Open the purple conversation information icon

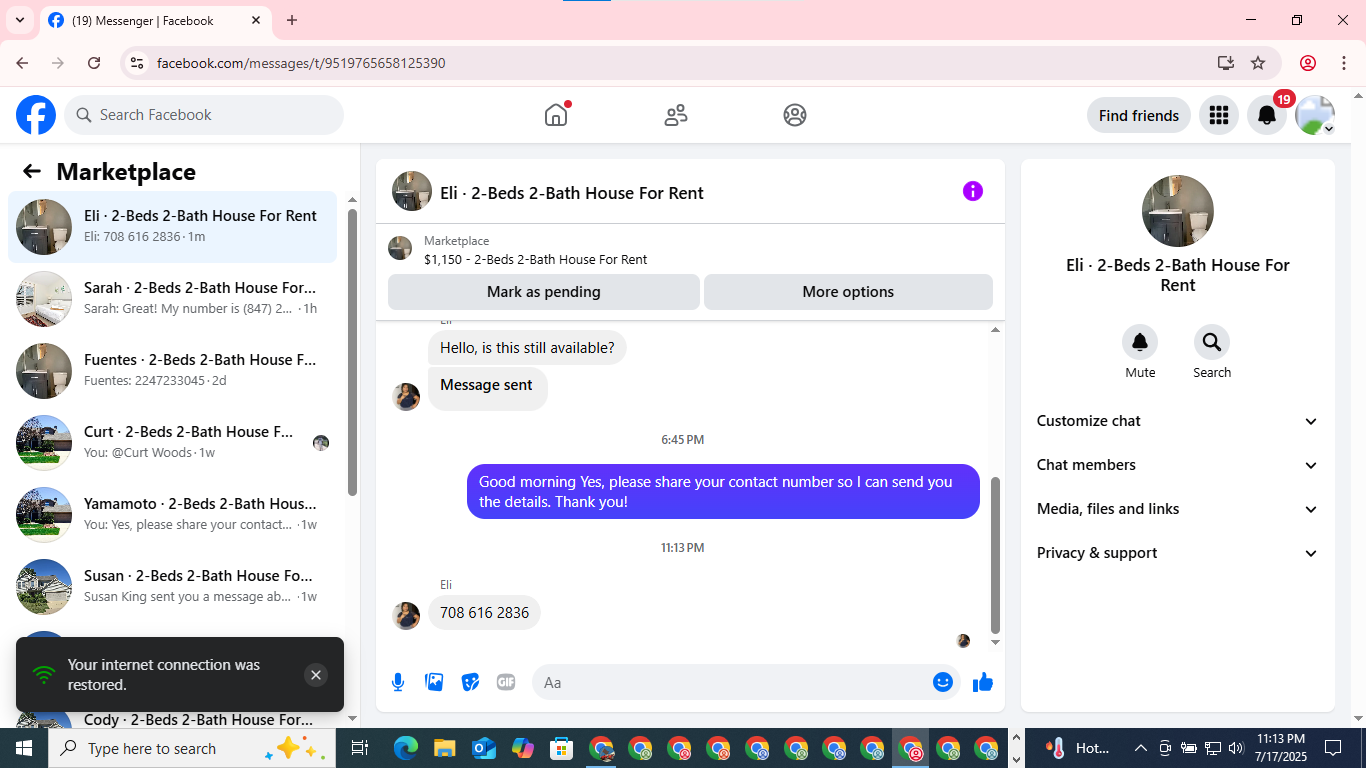(x=973, y=191)
